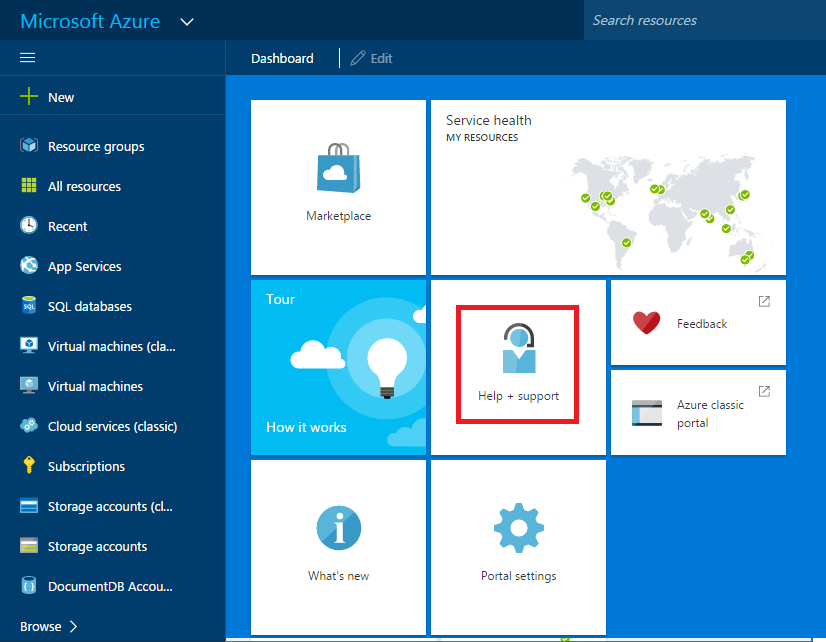This screenshot has height=642, width=826.
Task: Click the App Services sidebar icon
Action: 28,266
